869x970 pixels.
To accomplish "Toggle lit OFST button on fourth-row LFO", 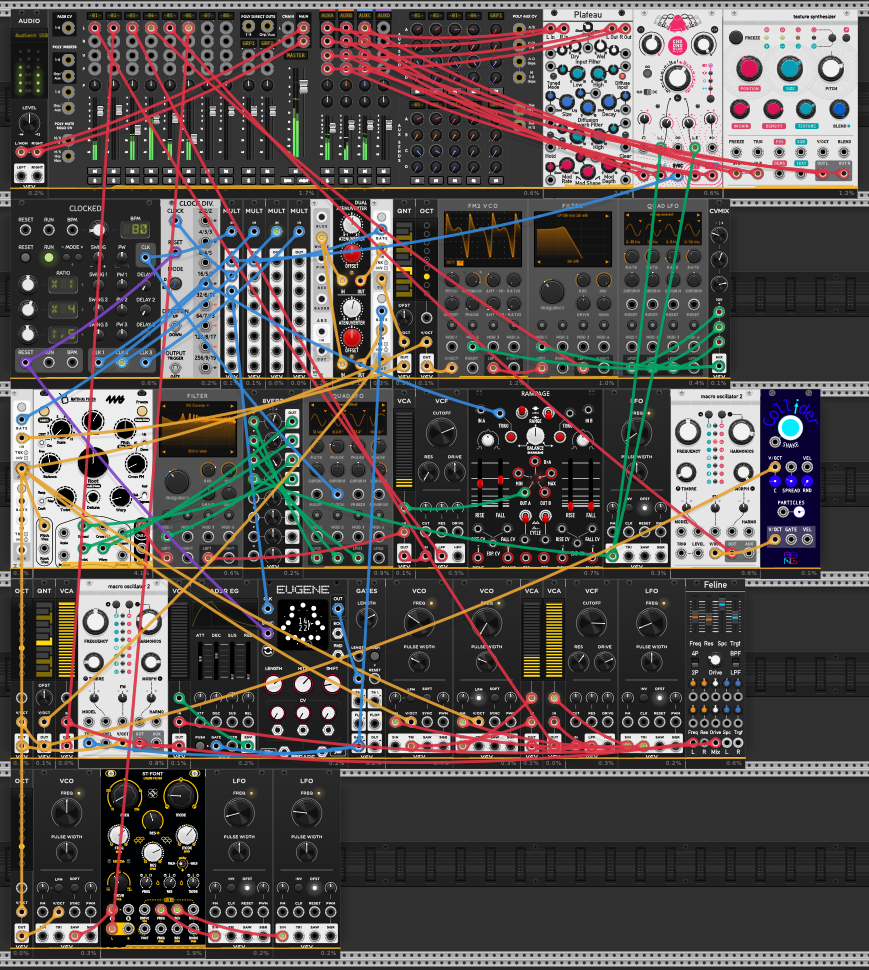I will click(x=659, y=697).
